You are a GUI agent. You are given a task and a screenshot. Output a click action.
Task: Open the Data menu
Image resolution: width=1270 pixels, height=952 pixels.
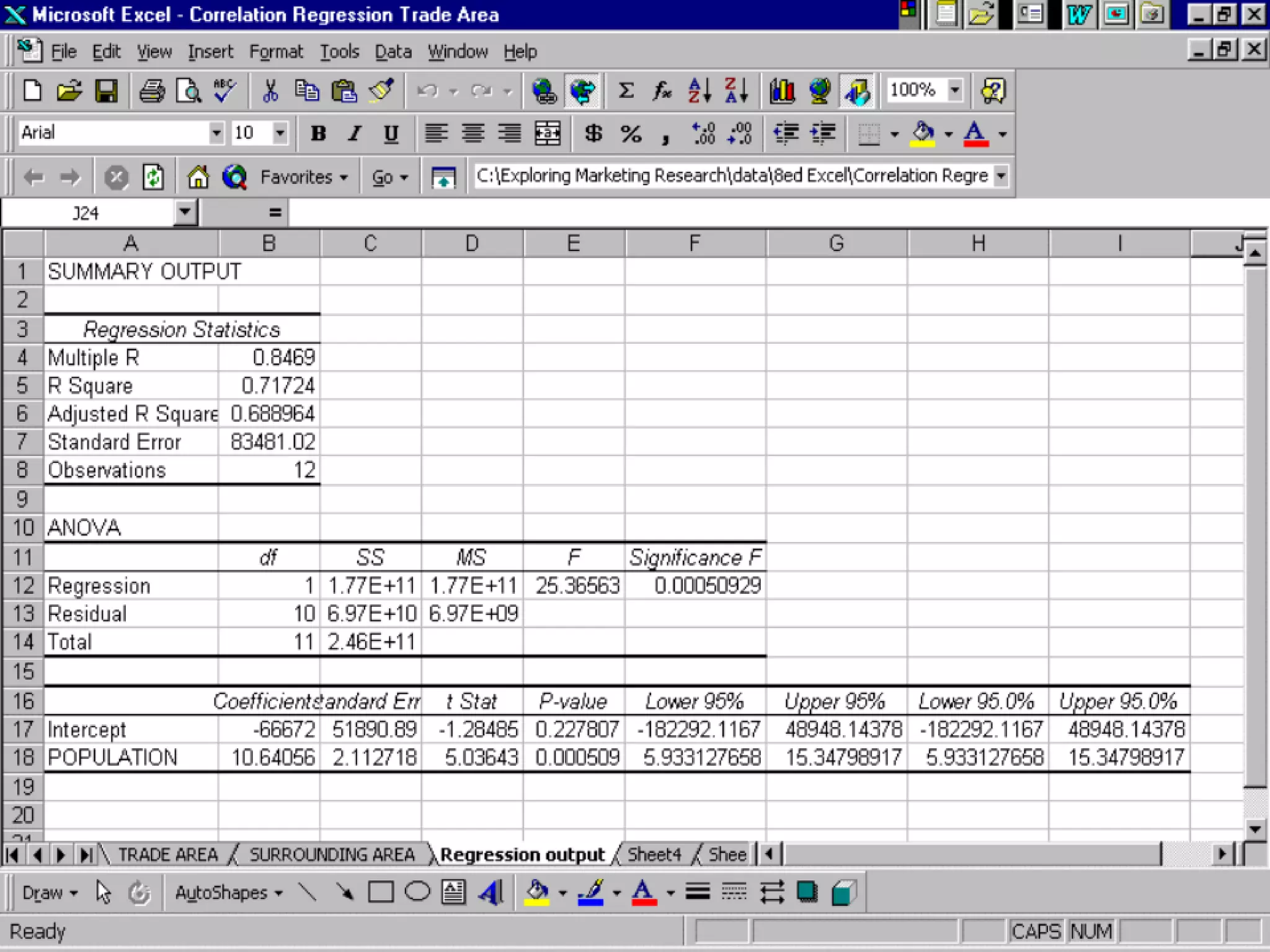tap(393, 51)
